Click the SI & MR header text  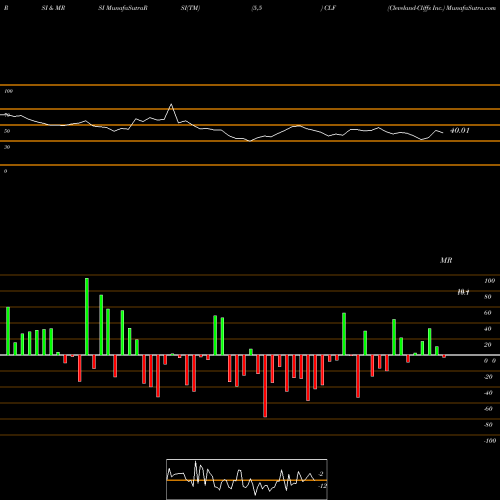click(53, 8)
